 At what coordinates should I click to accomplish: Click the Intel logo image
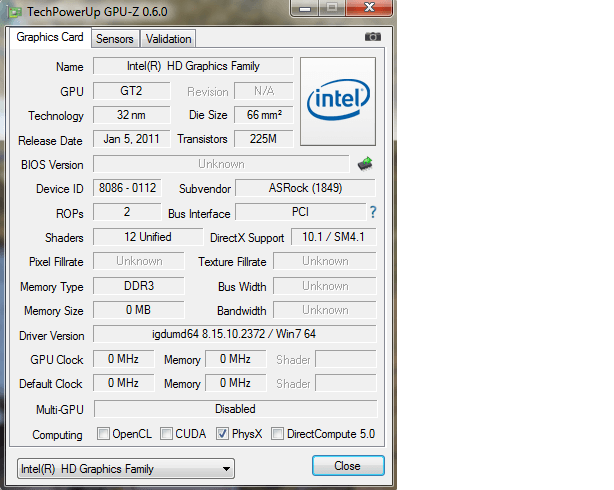(338, 101)
